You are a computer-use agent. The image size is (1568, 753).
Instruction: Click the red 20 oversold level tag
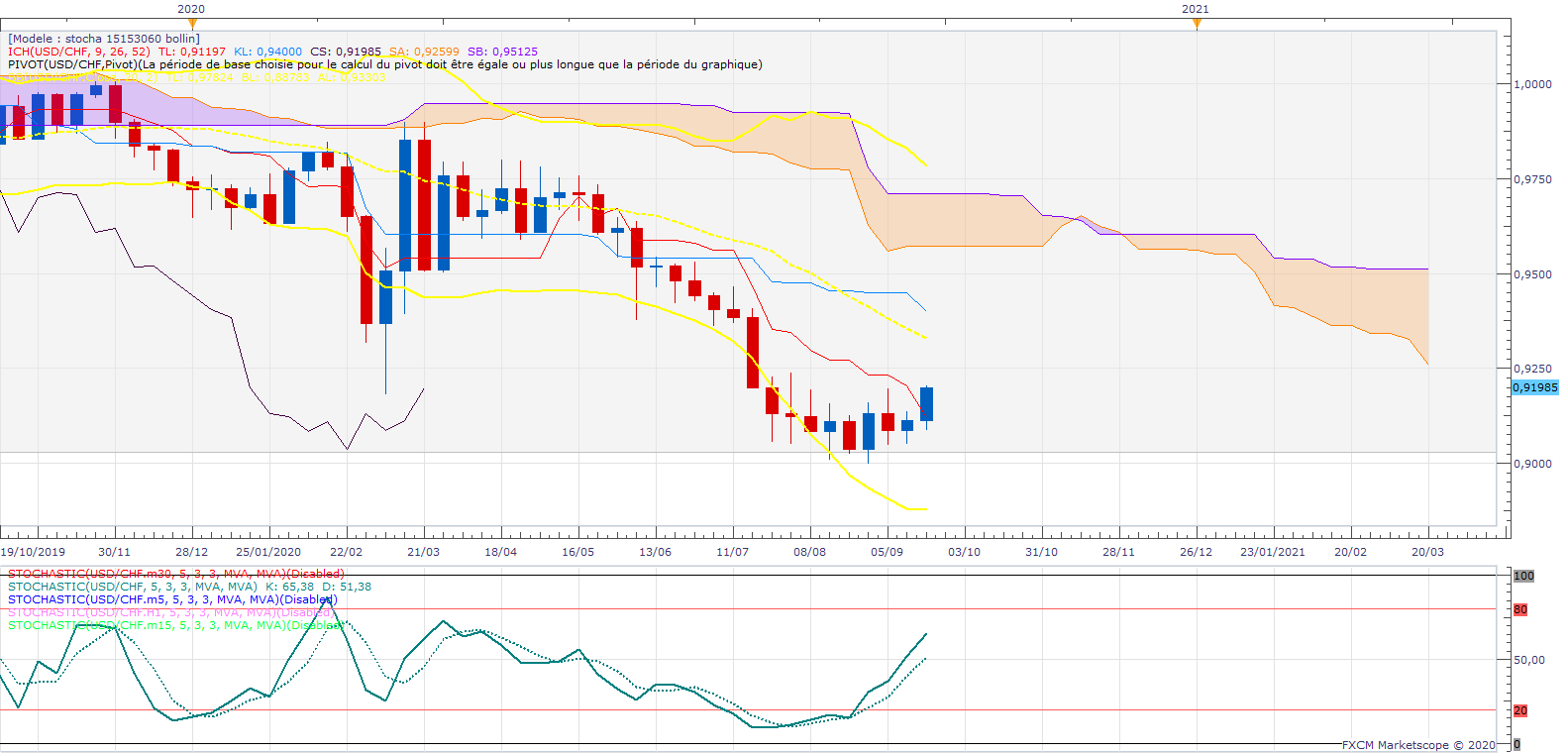[x=1520, y=710]
